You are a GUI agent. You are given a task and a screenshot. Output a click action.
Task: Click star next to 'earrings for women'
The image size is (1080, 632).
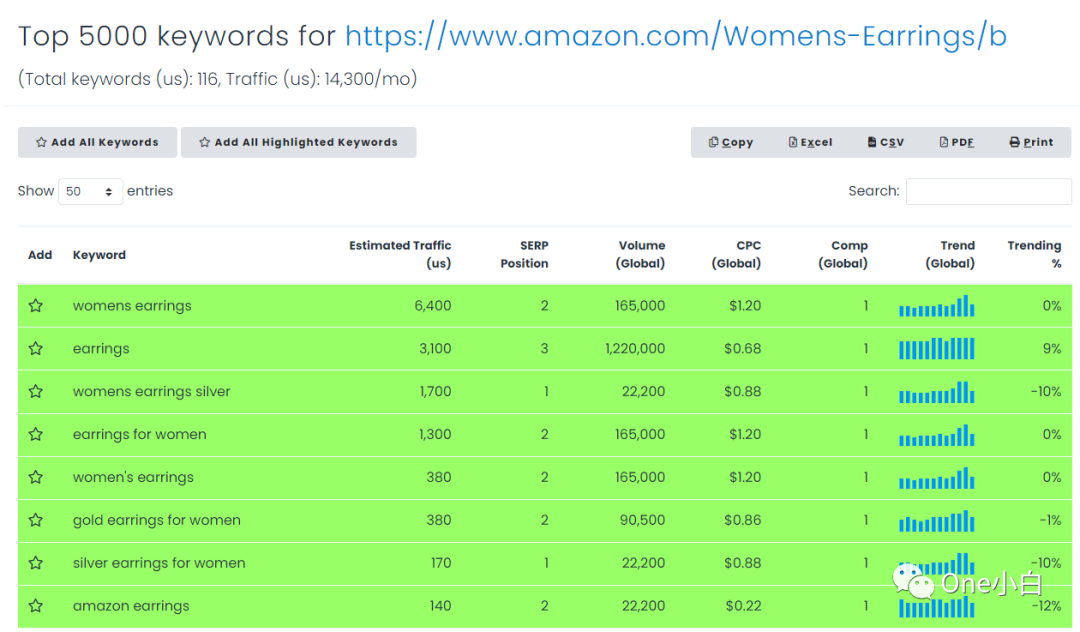pos(36,434)
